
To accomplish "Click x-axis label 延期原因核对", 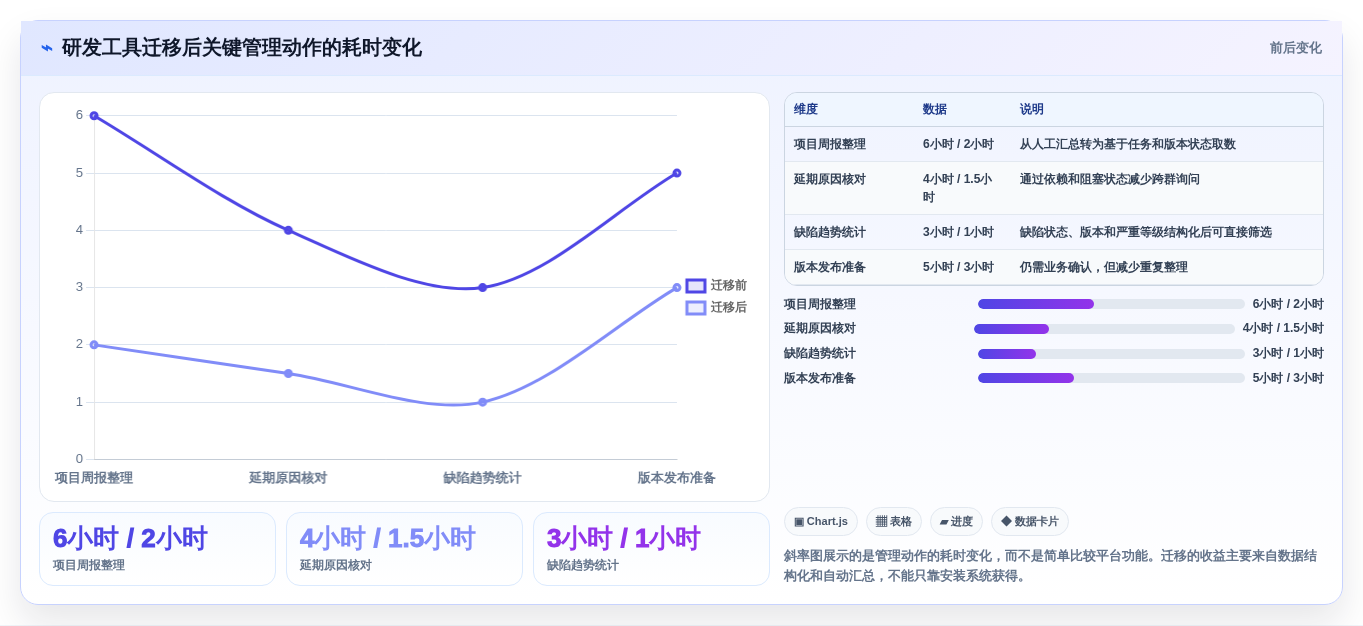I will [x=288, y=478].
